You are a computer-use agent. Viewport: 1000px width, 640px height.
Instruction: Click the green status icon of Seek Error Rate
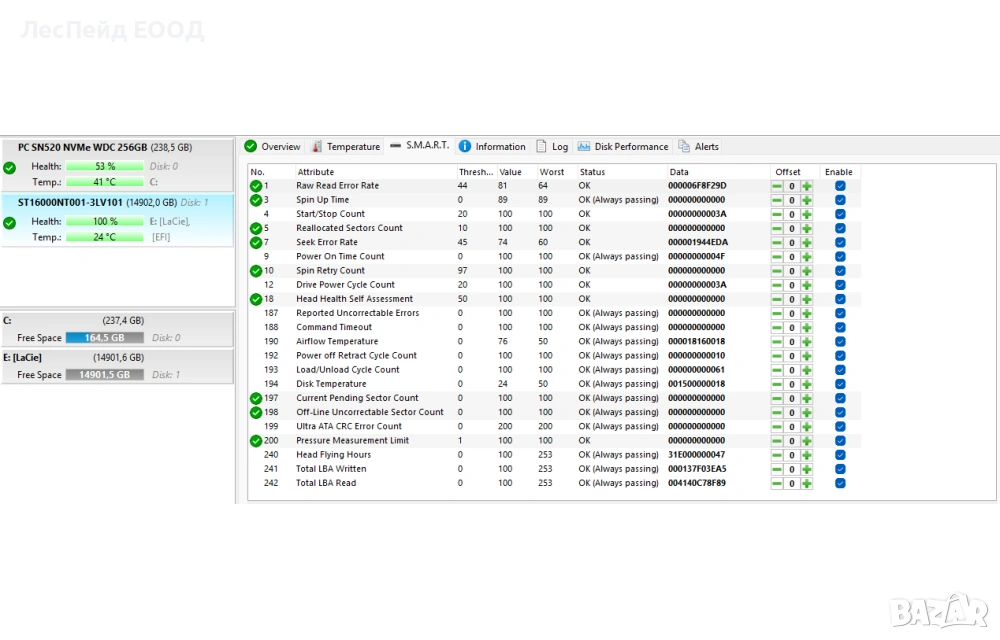[256, 243]
